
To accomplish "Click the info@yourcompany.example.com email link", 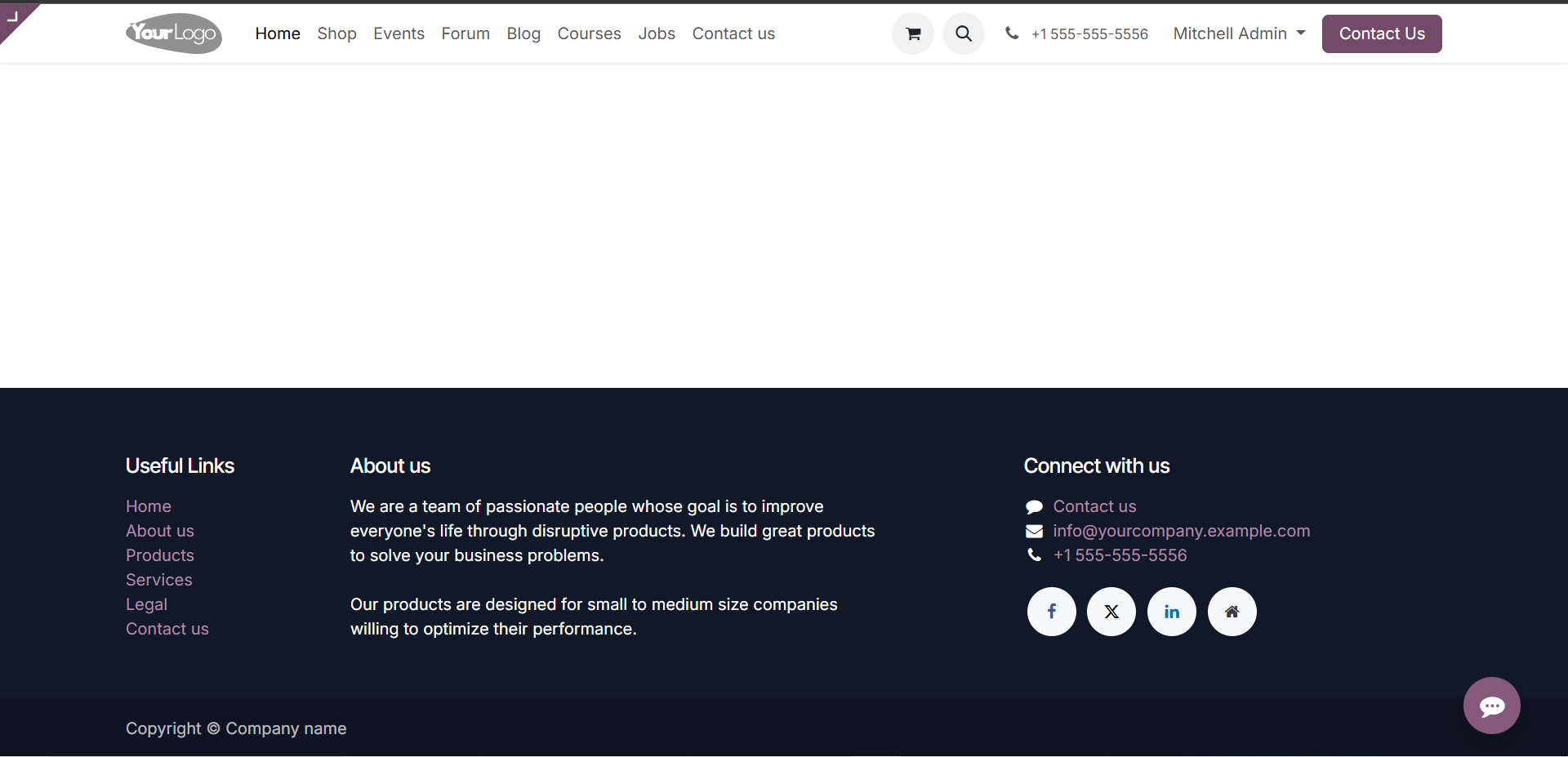I will click(x=1181, y=531).
